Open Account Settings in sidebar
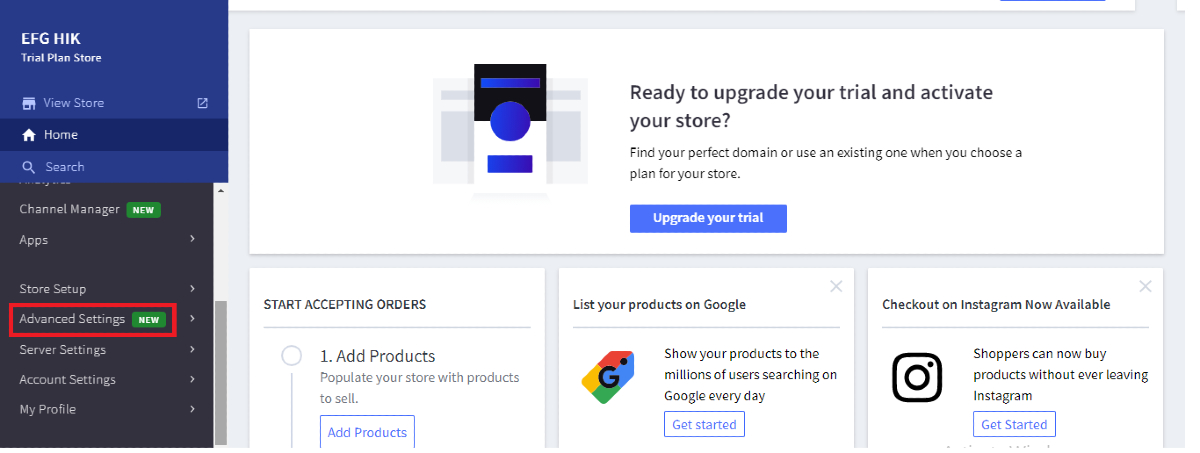Image resolution: width=1200 pixels, height=453 pixels. (68, 380)
